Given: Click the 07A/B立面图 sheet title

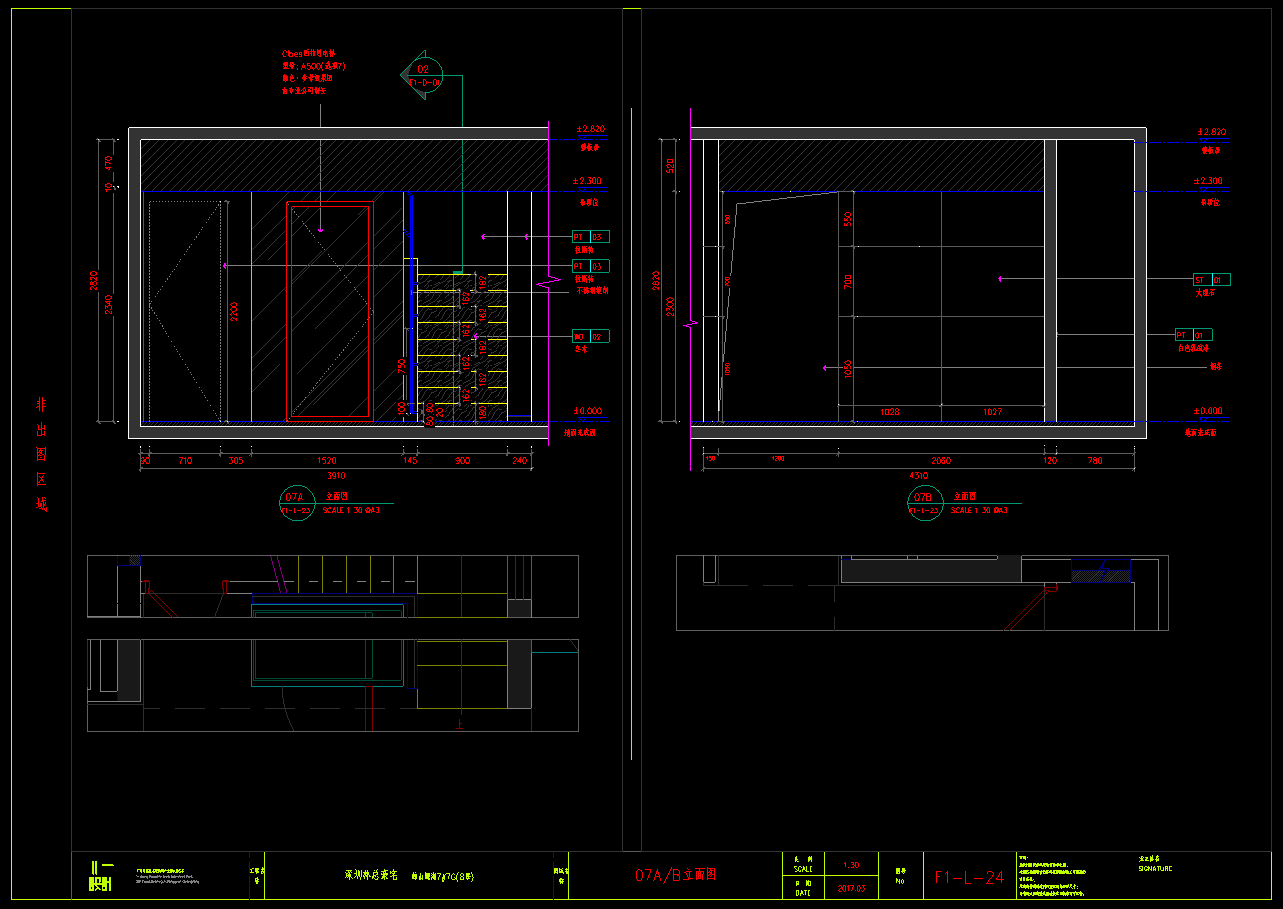Looking at the screenshot, I should tap(676, 874).
